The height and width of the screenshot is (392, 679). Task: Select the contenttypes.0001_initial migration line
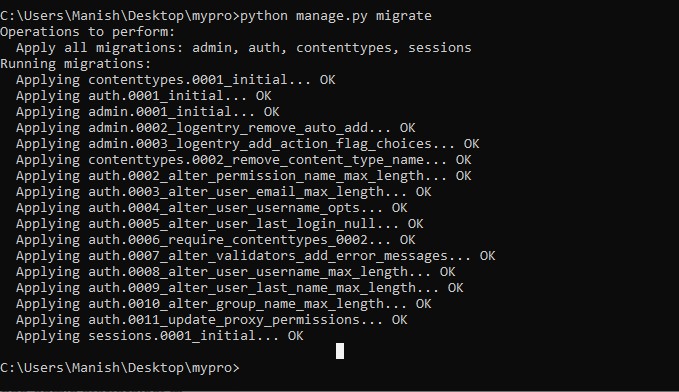pos(175,80)
